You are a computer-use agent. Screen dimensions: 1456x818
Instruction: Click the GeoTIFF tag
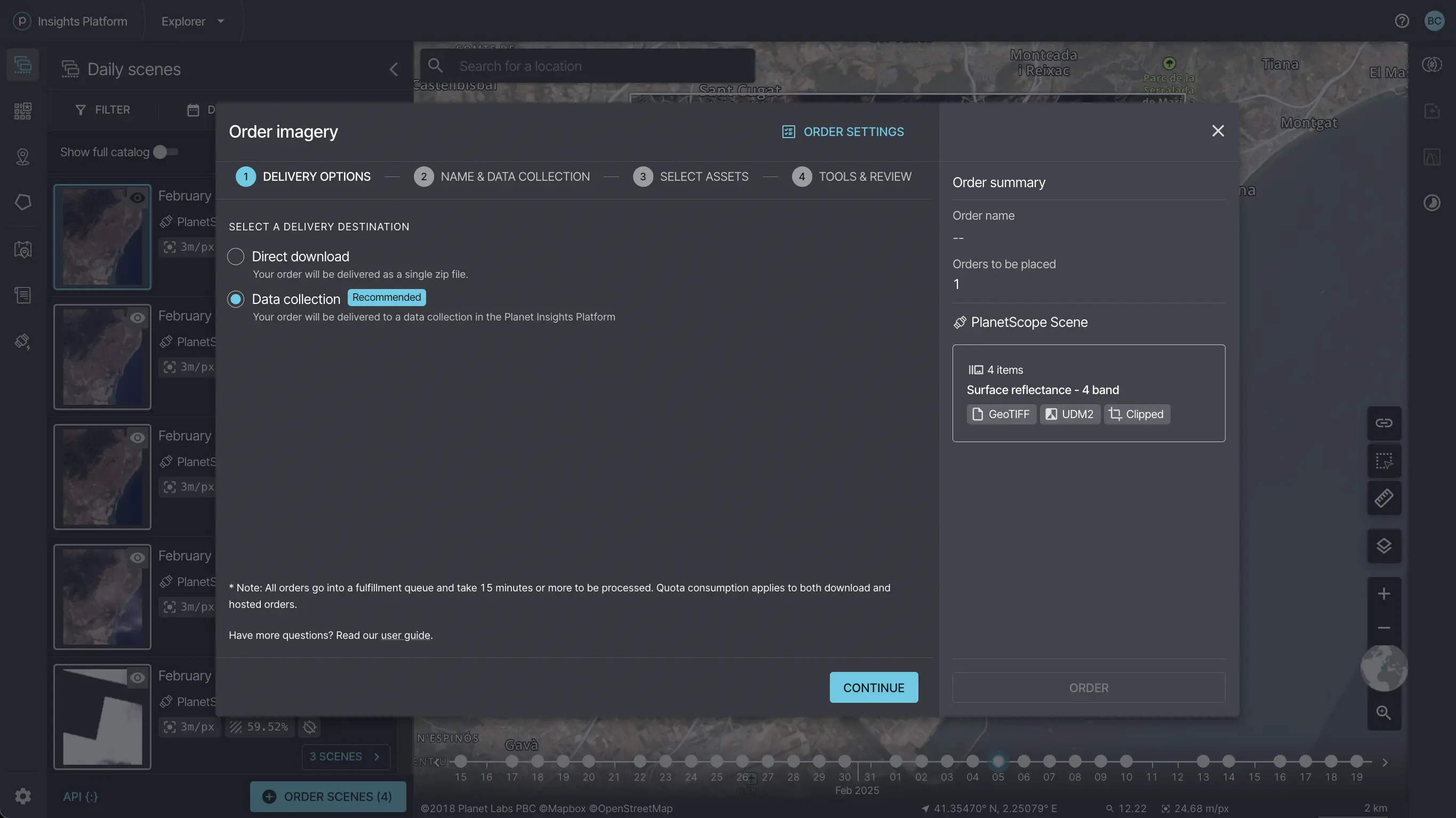[1001, 414]
